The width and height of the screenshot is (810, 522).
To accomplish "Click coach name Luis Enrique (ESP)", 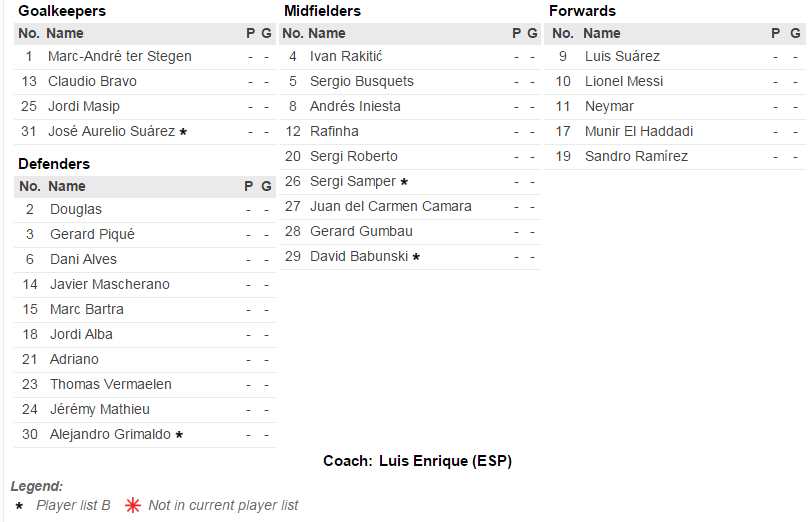I will coord(445,461).
